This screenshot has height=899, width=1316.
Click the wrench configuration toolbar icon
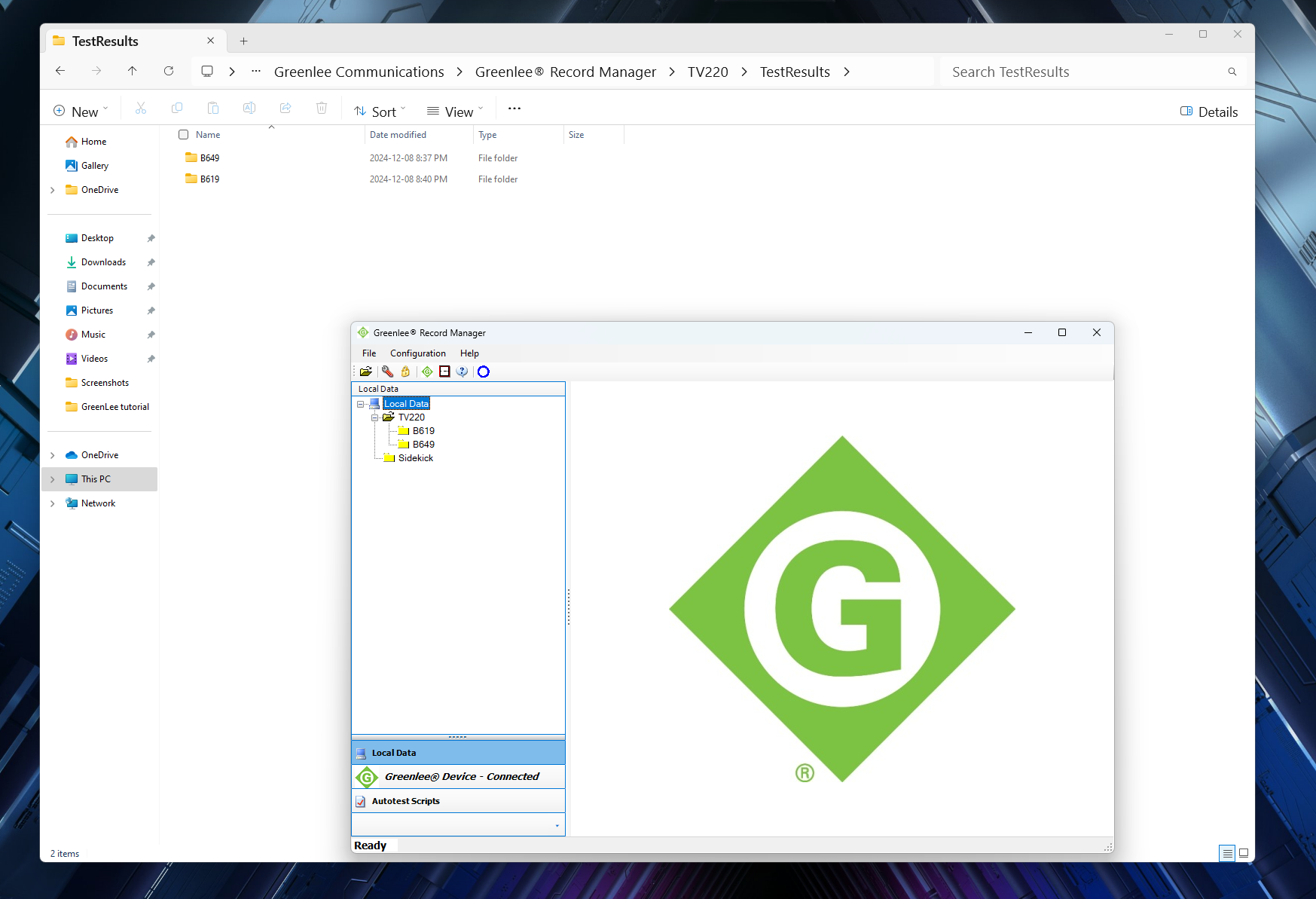click(x=387, y=372)
